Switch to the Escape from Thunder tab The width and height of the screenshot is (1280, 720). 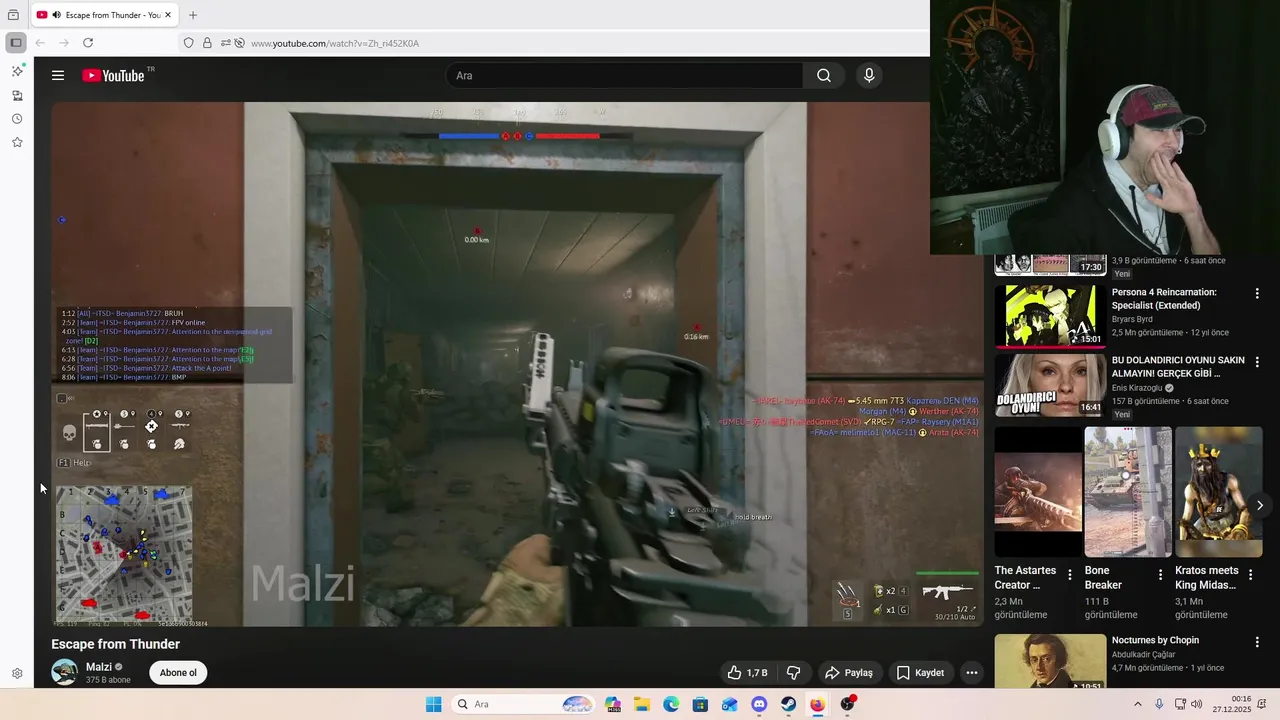[105, 15]
